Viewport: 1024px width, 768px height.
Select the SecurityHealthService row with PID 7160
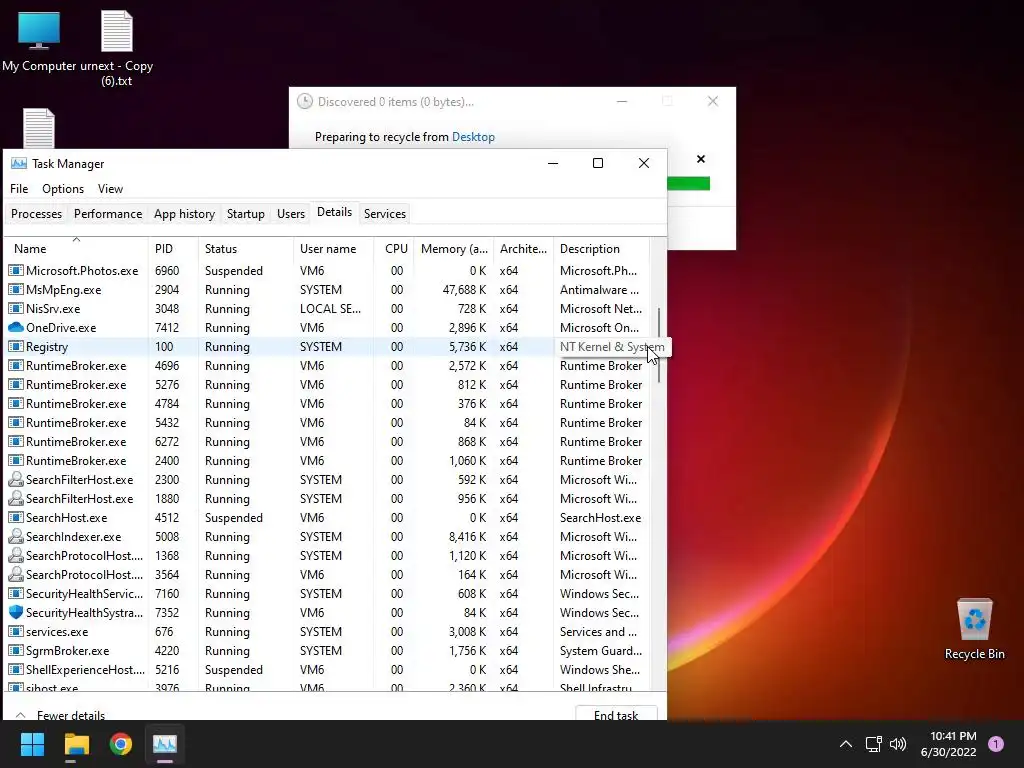tap(328, 594)
